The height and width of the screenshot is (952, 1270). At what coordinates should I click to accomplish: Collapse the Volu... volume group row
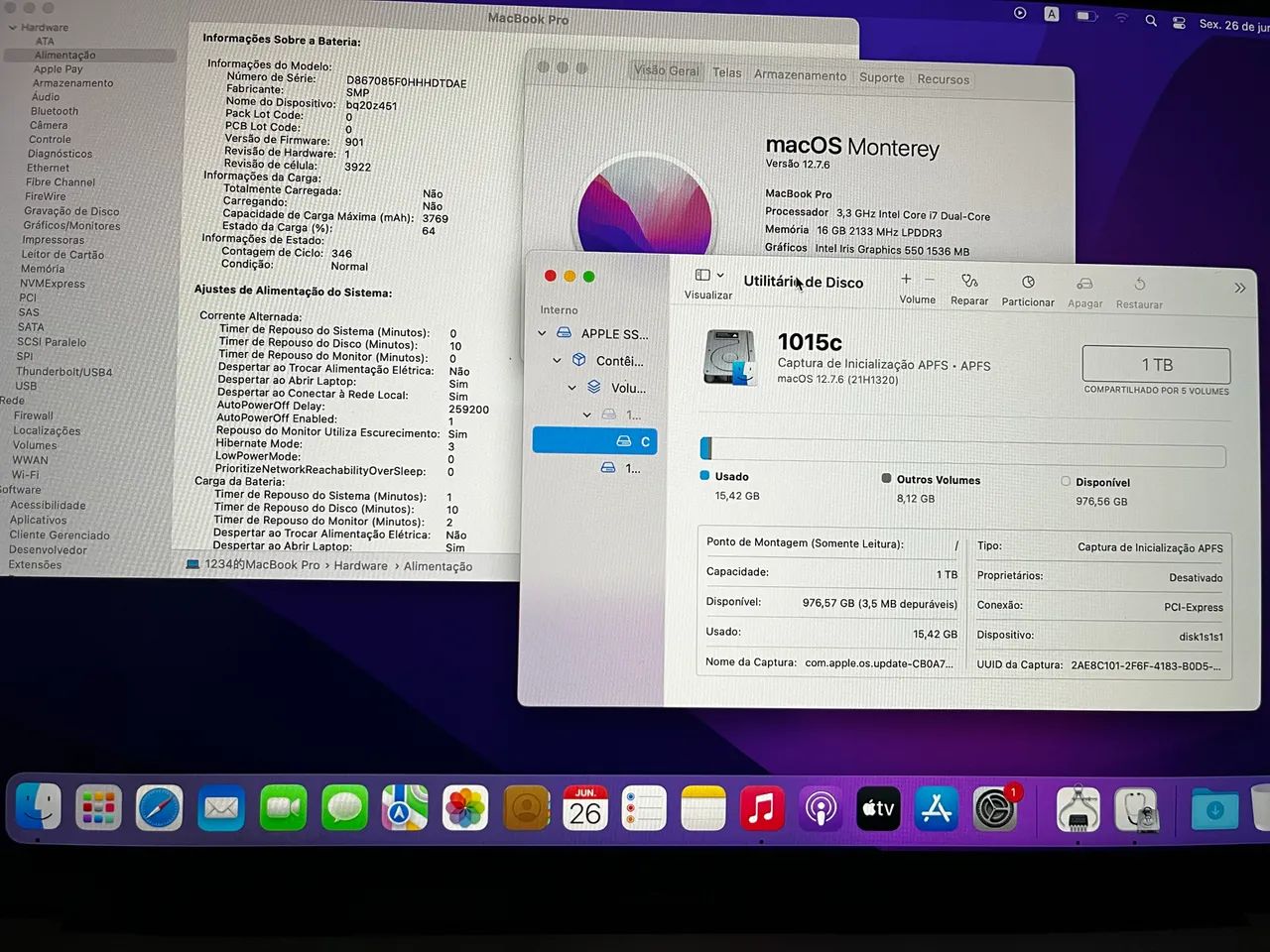click(571, 388)
